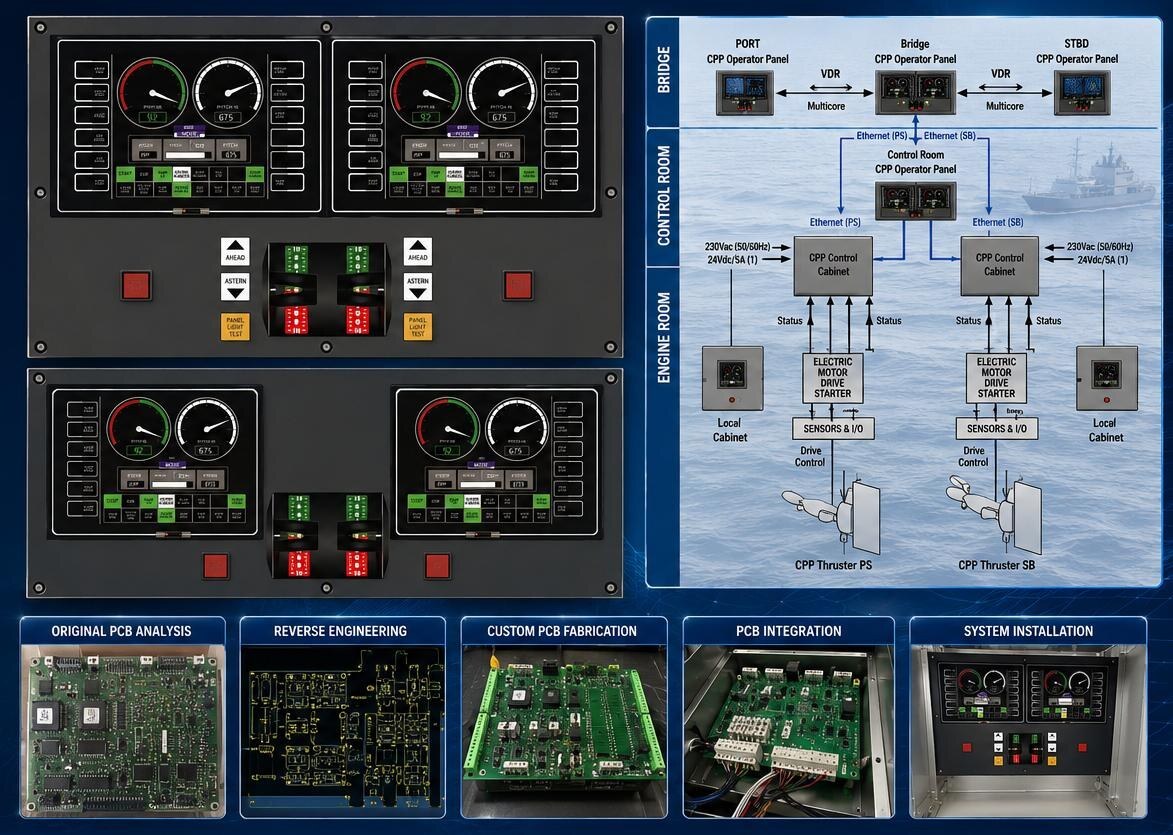Image resolution: width=1173 pixels, height=835 pixels.
Task: Click the Bridge CPP Operator Panel image
Action: pos(916,93)
